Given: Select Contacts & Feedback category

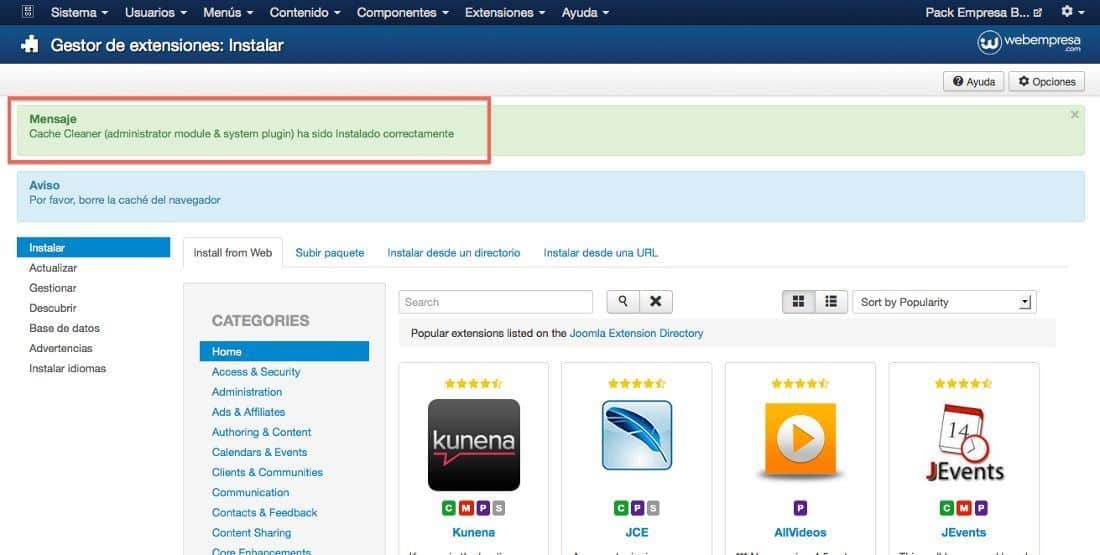Looking at the screenshot, I should [x=264, y=513].
